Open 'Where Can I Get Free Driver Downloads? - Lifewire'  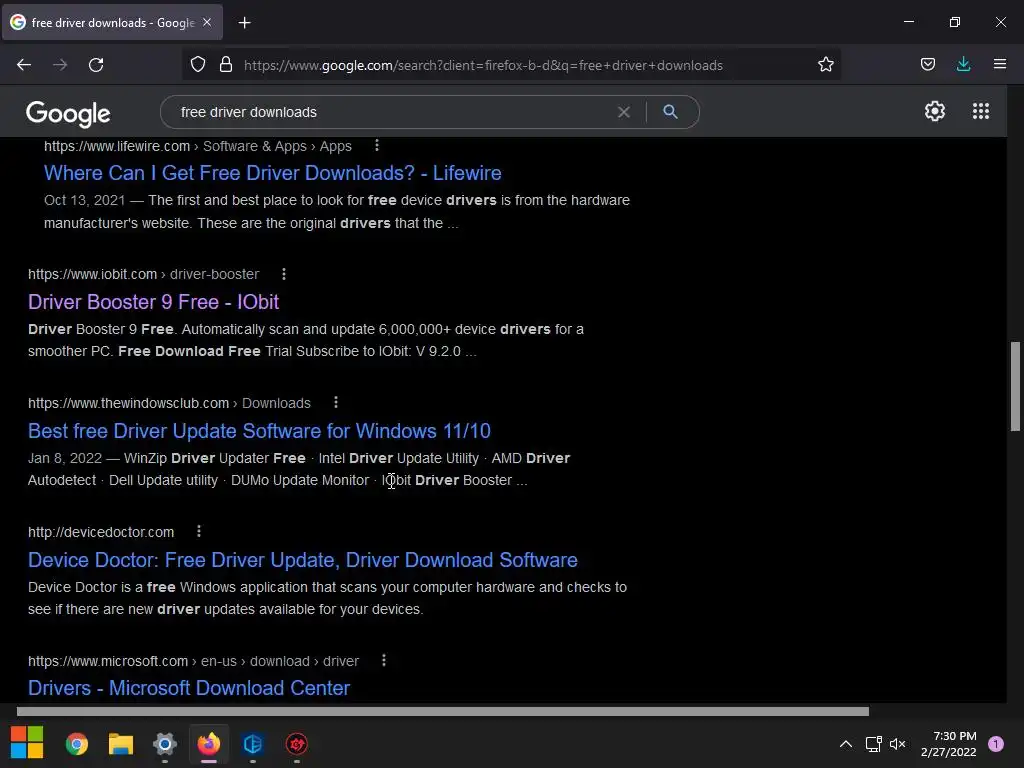[272, 173]
